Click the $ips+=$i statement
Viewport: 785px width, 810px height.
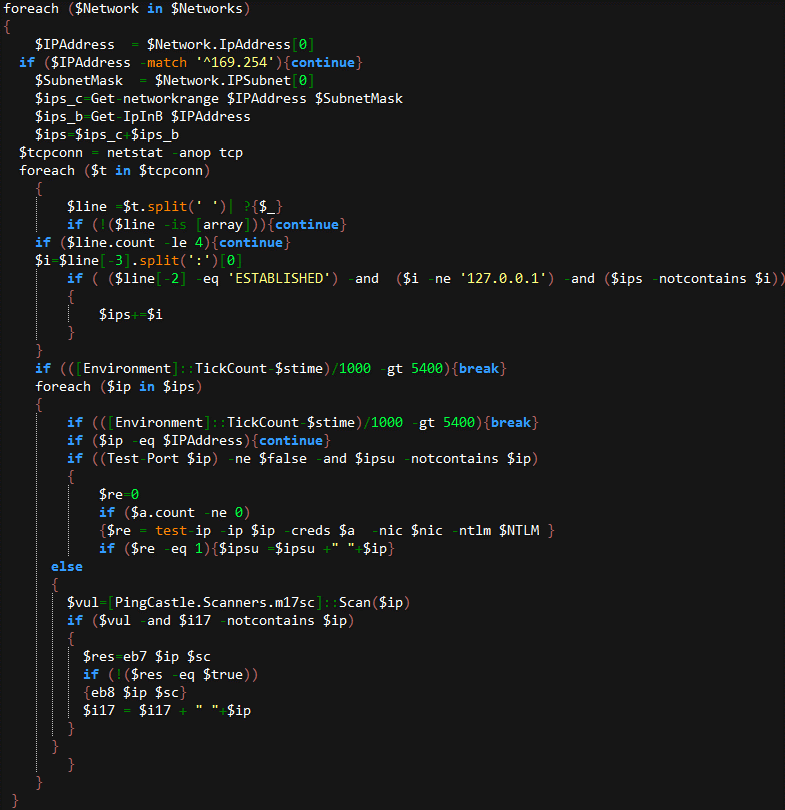[130, 314]
